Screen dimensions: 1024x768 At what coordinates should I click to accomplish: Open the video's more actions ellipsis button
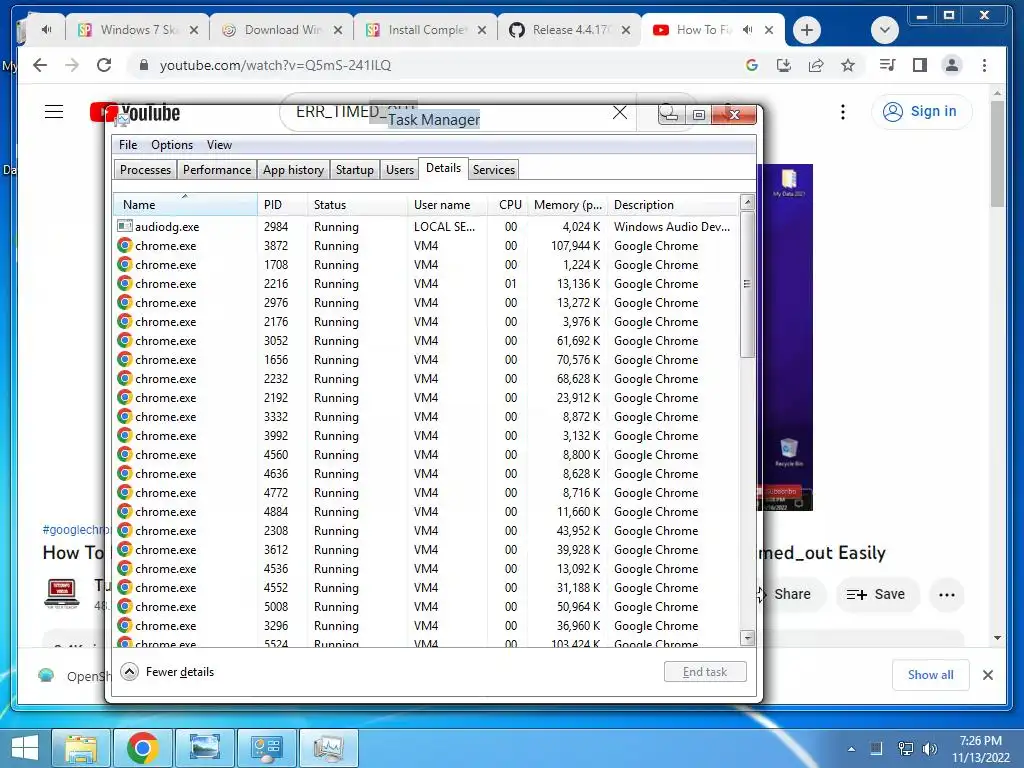946,595
